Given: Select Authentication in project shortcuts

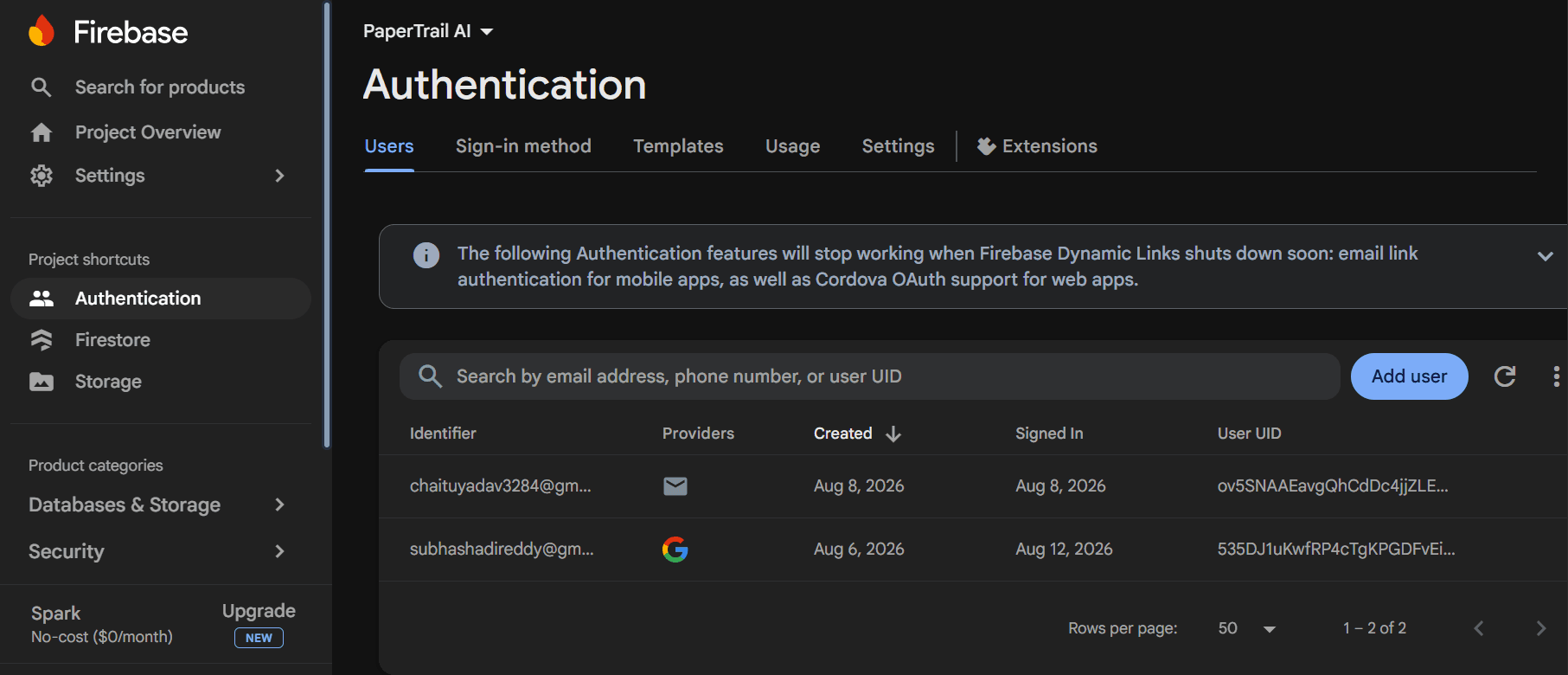Looking at the screenshot, I should click(x=161, y=299).
